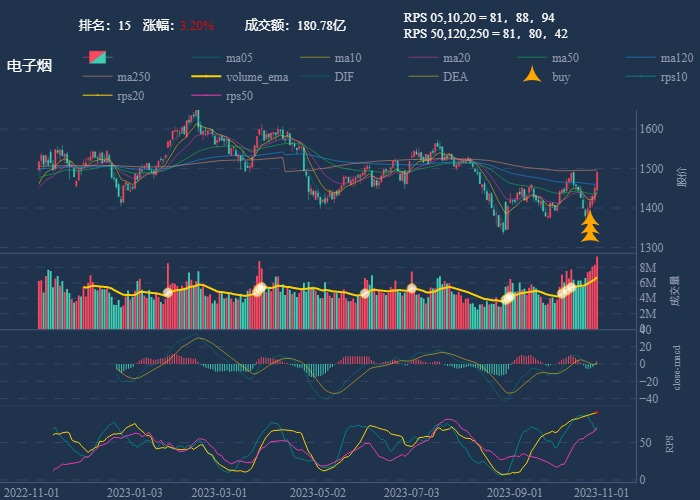Screen dimensions: 700x500
Task: Click the 1500 price axis label
Action: click(652, 169)
